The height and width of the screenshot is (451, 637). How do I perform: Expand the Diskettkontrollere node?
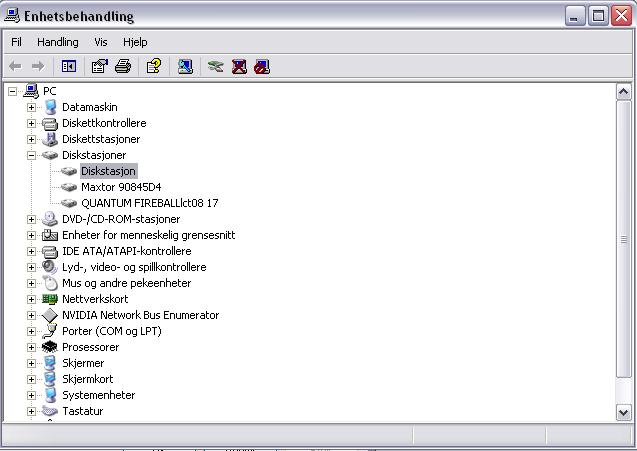[x=31, y=123]
